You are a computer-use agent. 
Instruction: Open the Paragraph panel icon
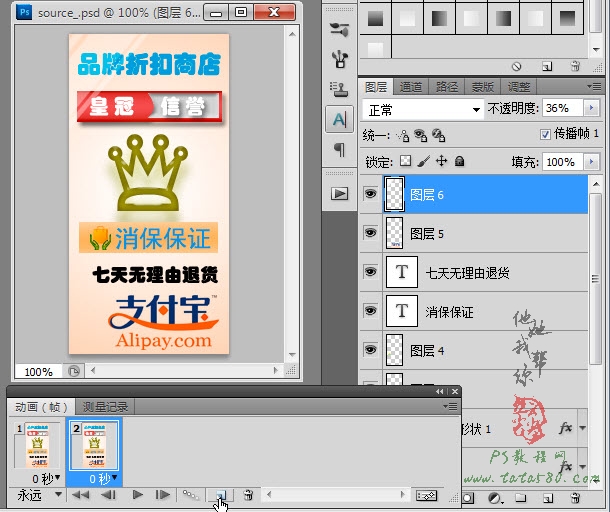[x=340, y=149]
